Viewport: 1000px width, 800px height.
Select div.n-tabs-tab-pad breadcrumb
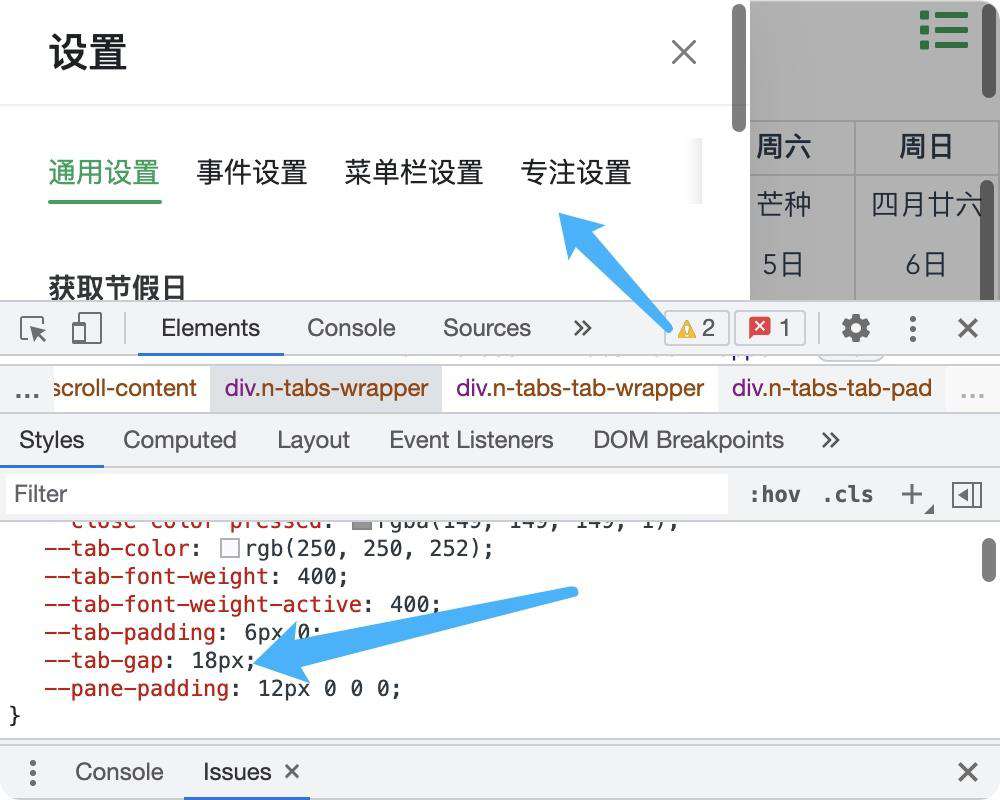point(832,388)
